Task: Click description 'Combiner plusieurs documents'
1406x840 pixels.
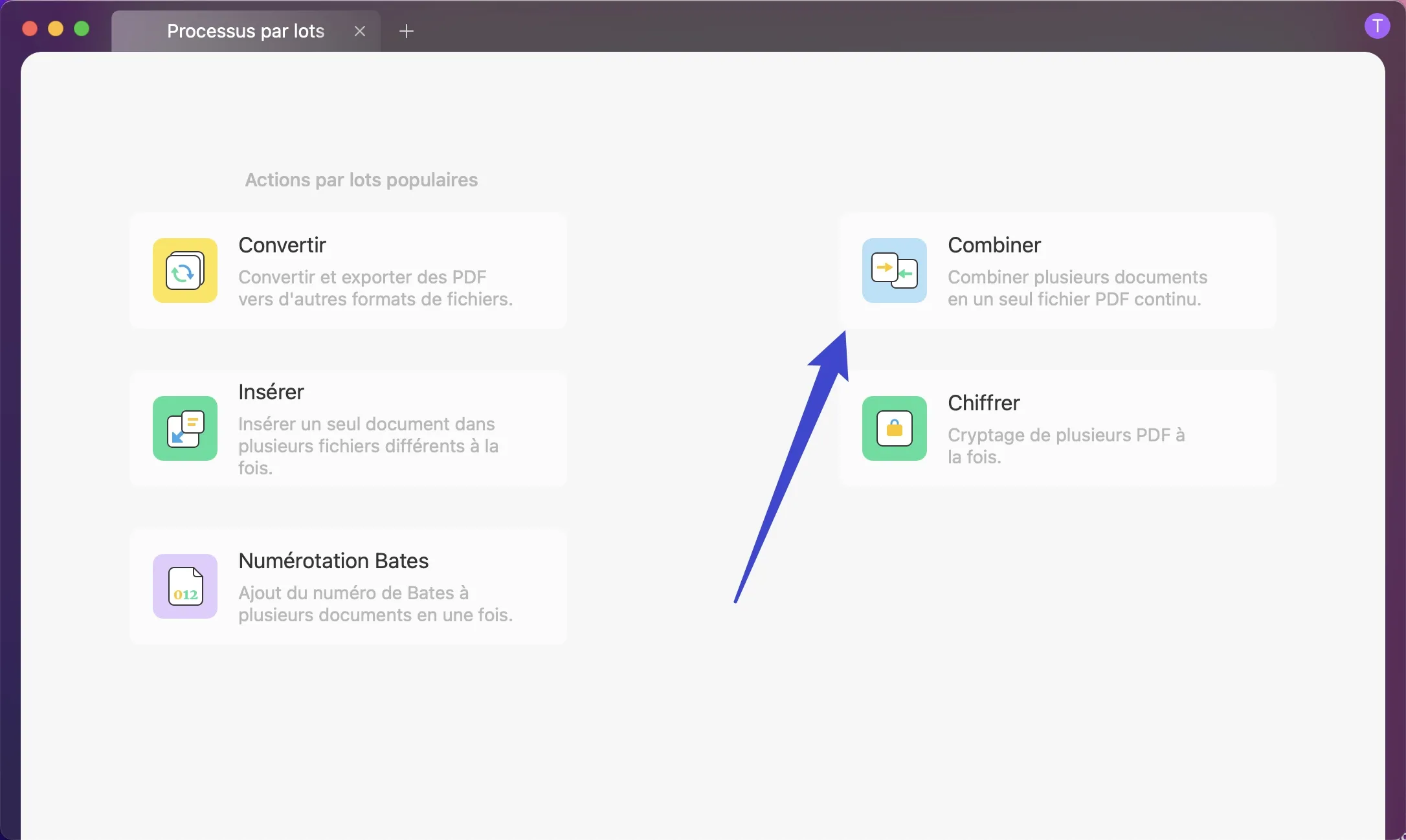Action: tap(1078, 277)
